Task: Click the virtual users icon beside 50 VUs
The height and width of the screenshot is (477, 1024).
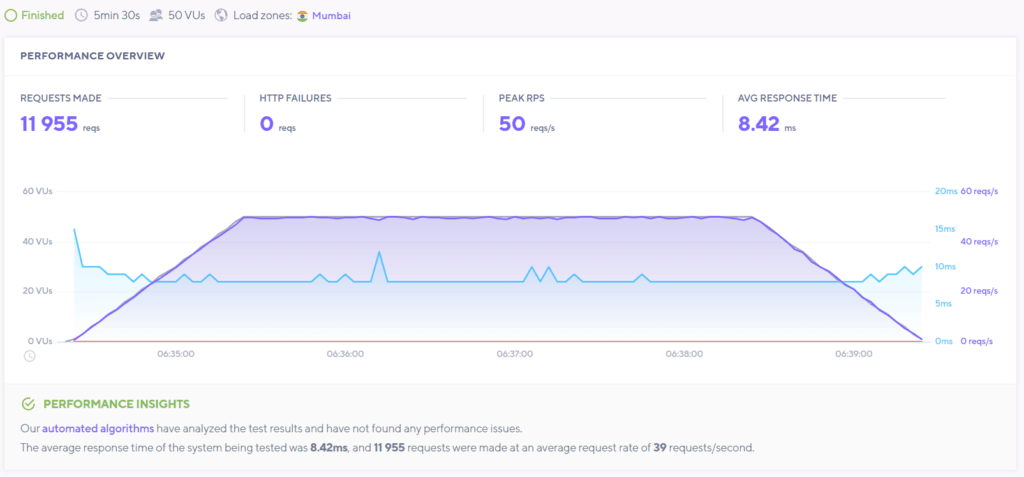Action: pos(155,16)
